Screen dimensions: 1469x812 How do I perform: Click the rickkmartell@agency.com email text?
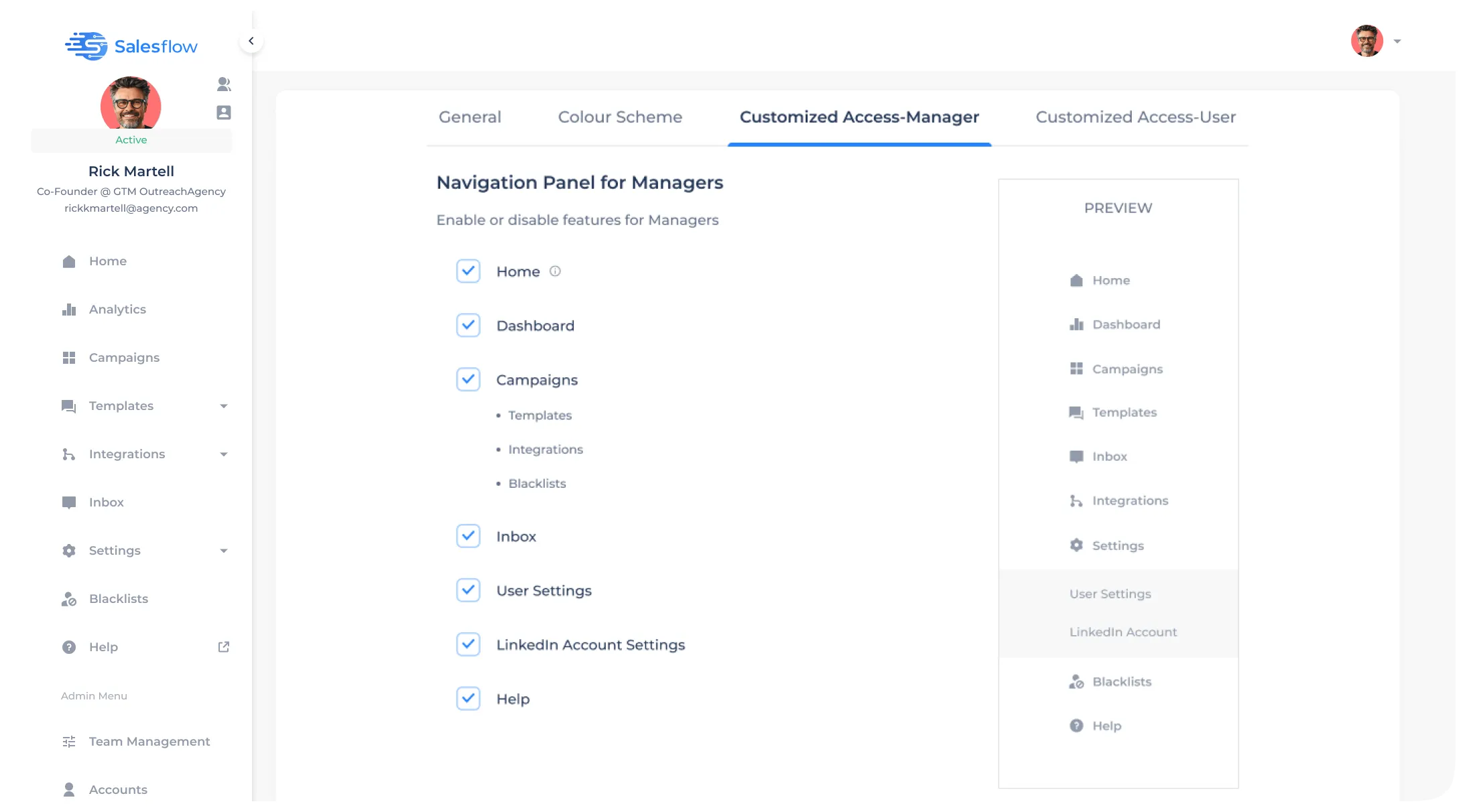131,208
